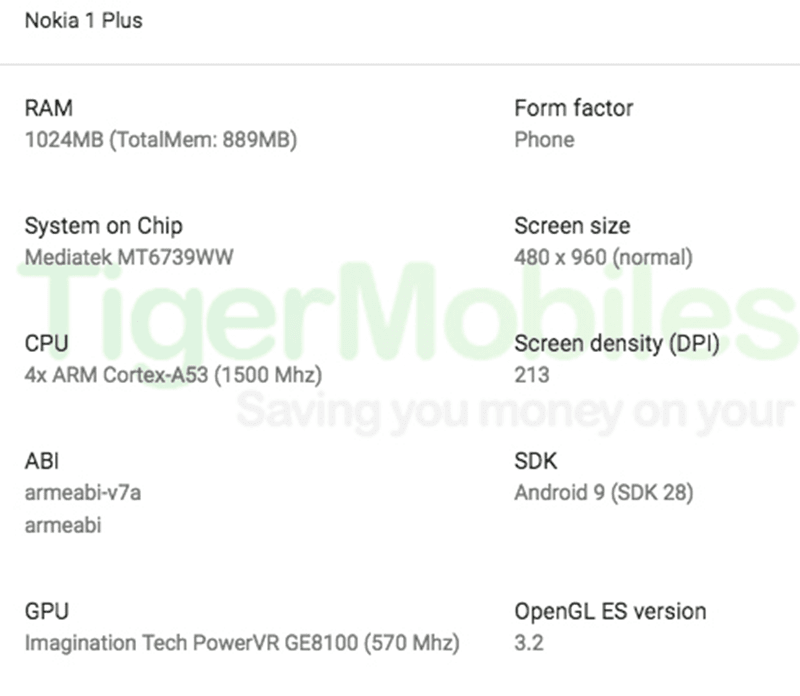
Task: Click the 1024MB (TotalMem: 889MB) value
Action: [160, 140]
